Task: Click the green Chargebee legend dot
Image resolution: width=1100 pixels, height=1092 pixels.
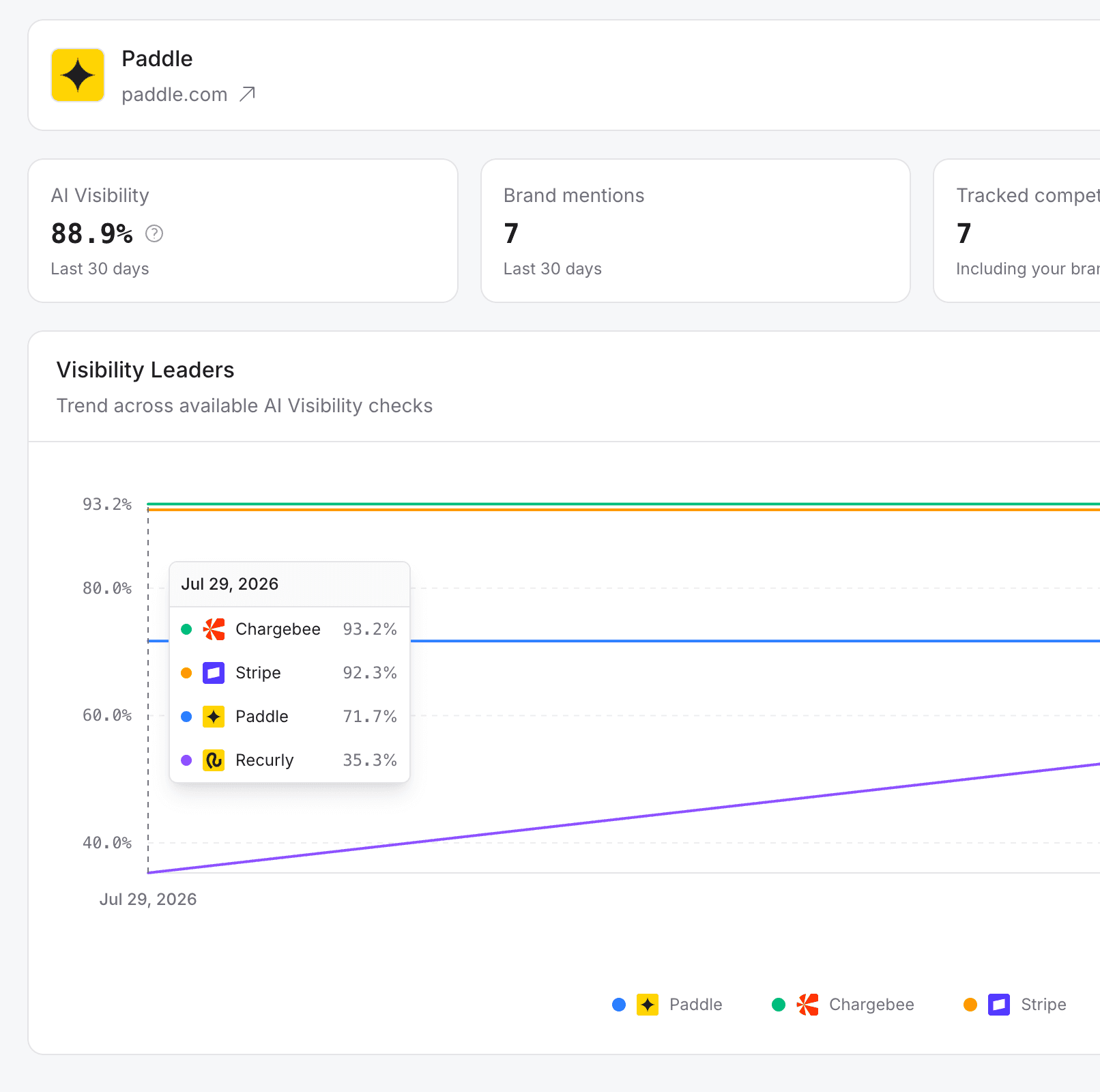Action: pos(779,1005)
